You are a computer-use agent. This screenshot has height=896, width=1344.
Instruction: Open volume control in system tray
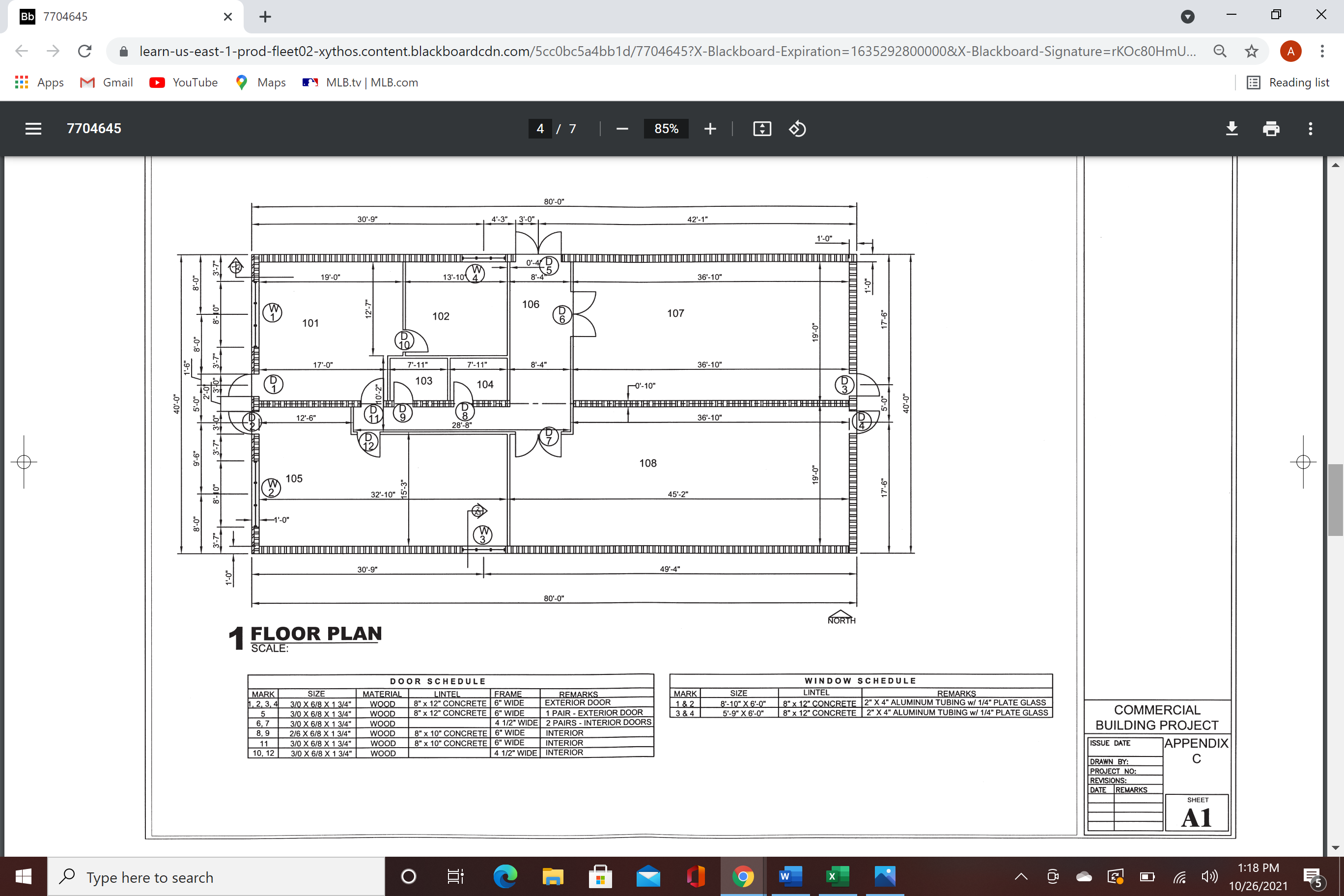click(x=1209, y=876)
